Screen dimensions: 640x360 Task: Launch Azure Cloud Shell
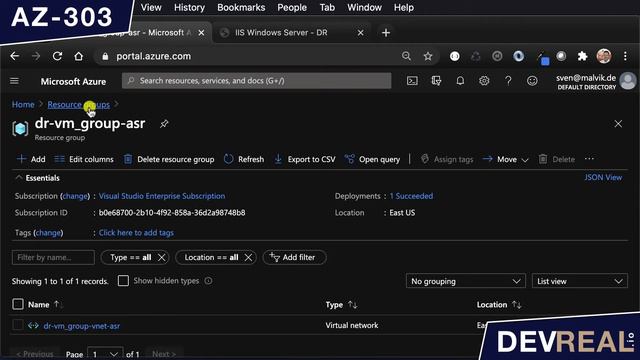412,81
